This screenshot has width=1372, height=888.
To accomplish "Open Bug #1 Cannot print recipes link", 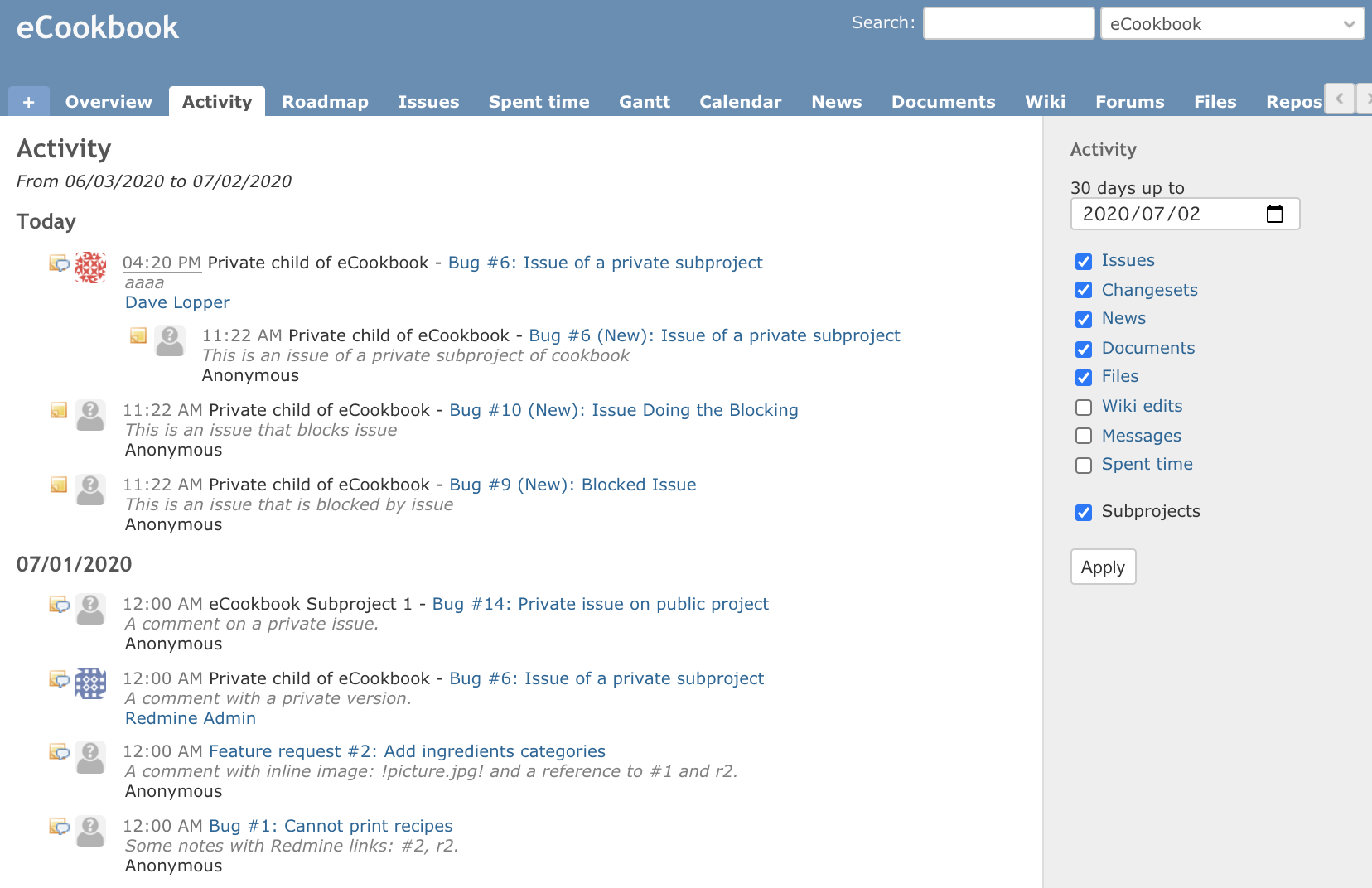I will 331,826.
